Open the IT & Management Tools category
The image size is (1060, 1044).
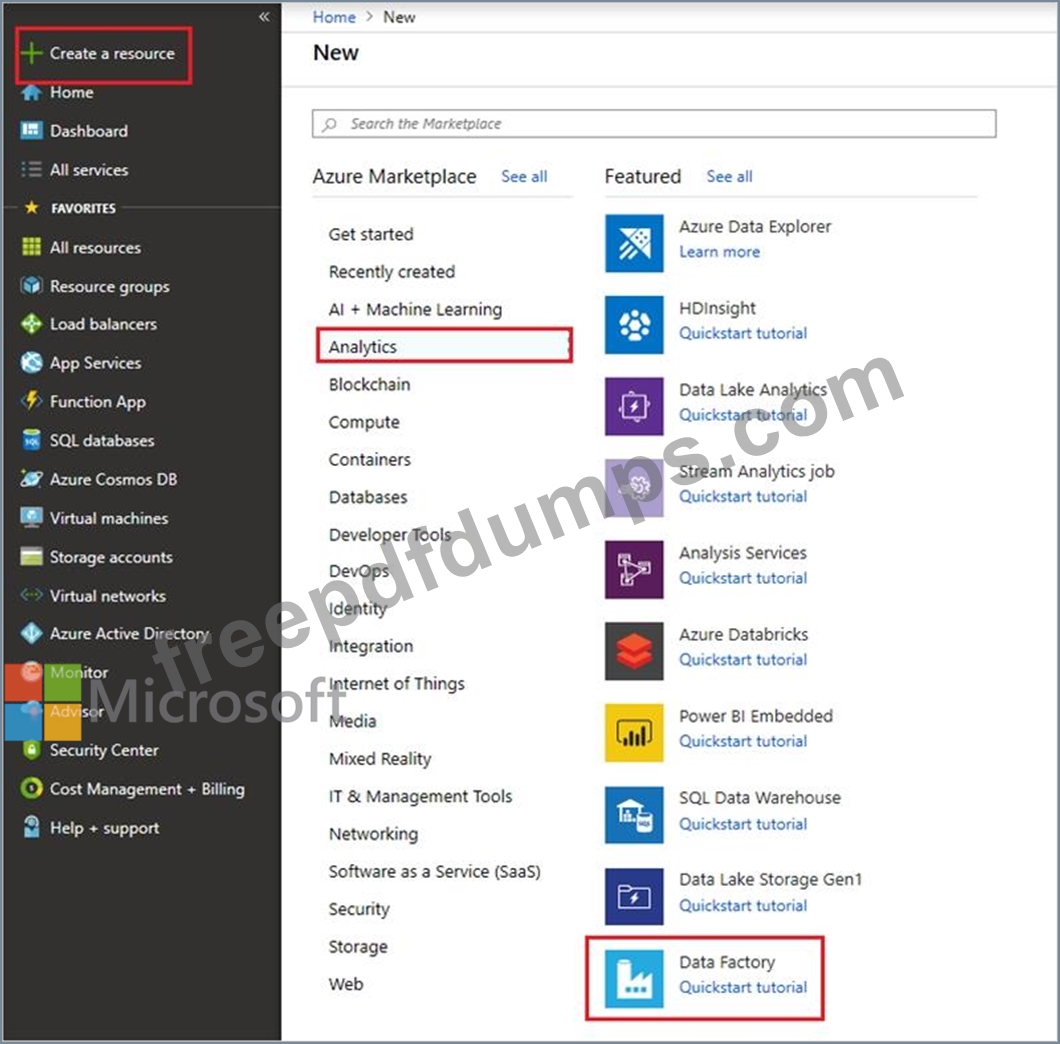(x=420, y=796)
